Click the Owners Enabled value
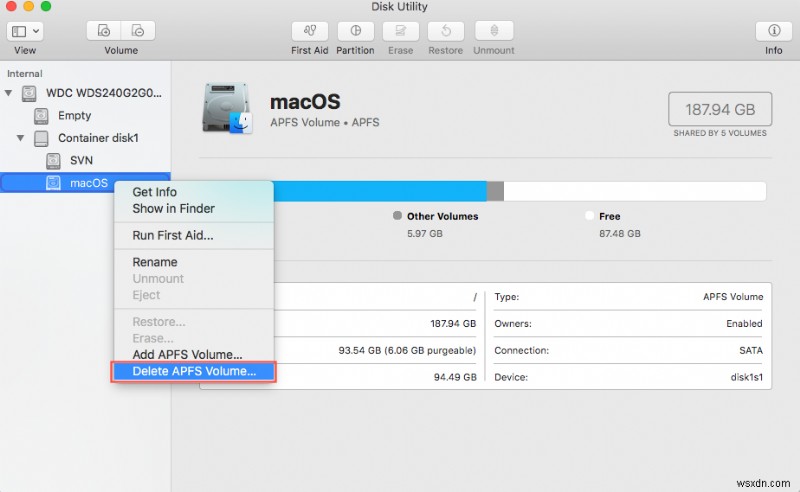The width and height of the screenshot is (800, 492). coord(744,323)
